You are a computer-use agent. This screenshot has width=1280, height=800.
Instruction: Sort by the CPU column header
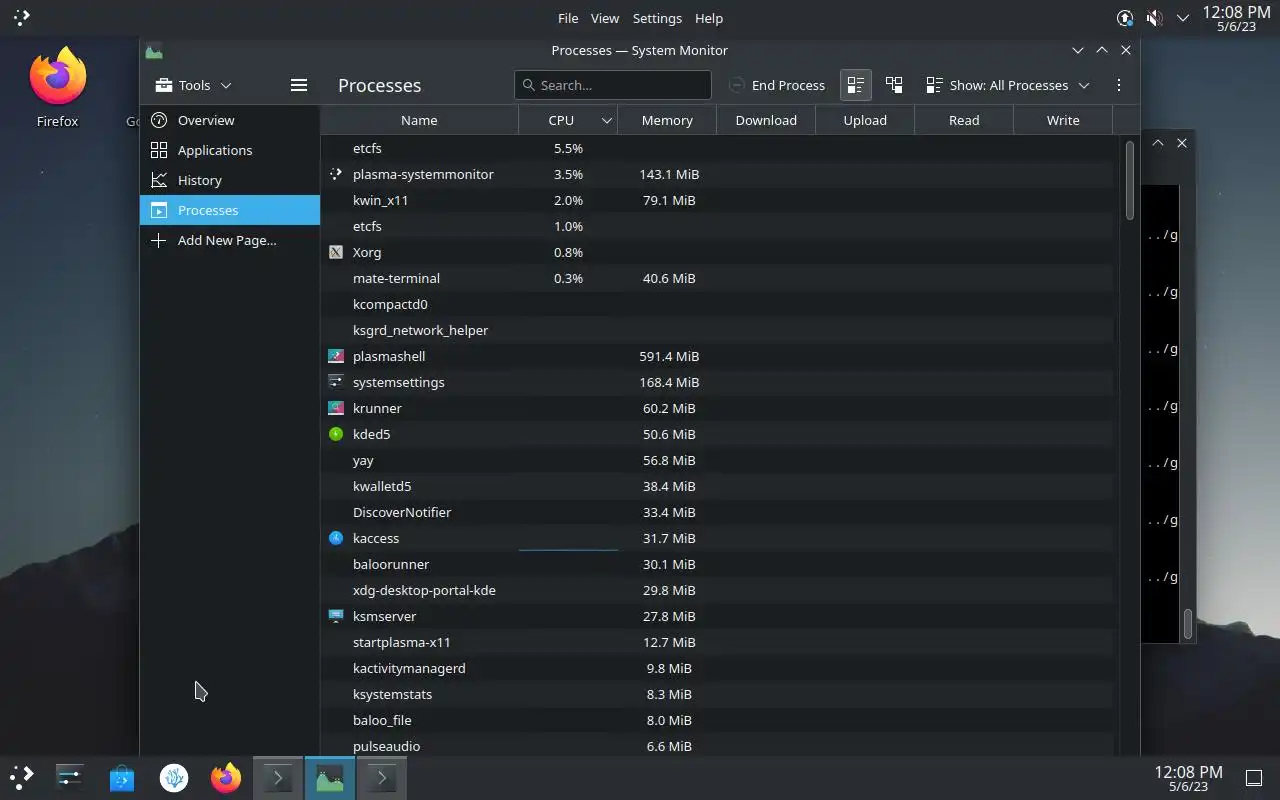[567, 120]
